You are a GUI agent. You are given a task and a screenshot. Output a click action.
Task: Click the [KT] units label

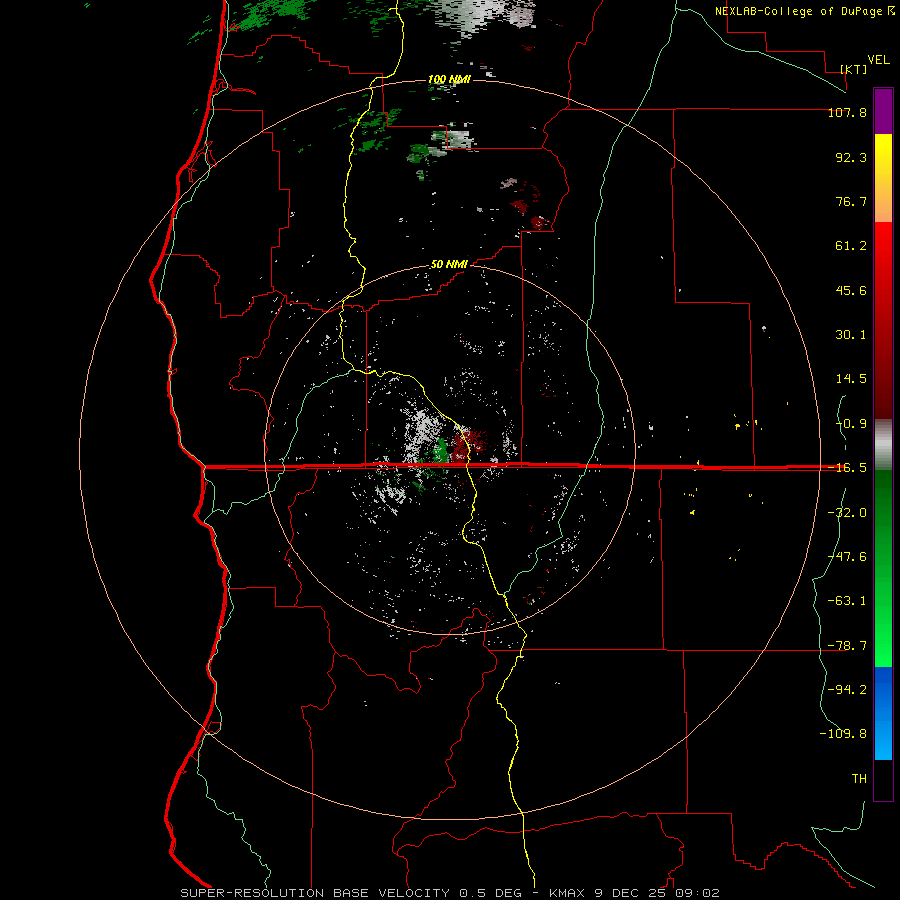coord(854,69)
